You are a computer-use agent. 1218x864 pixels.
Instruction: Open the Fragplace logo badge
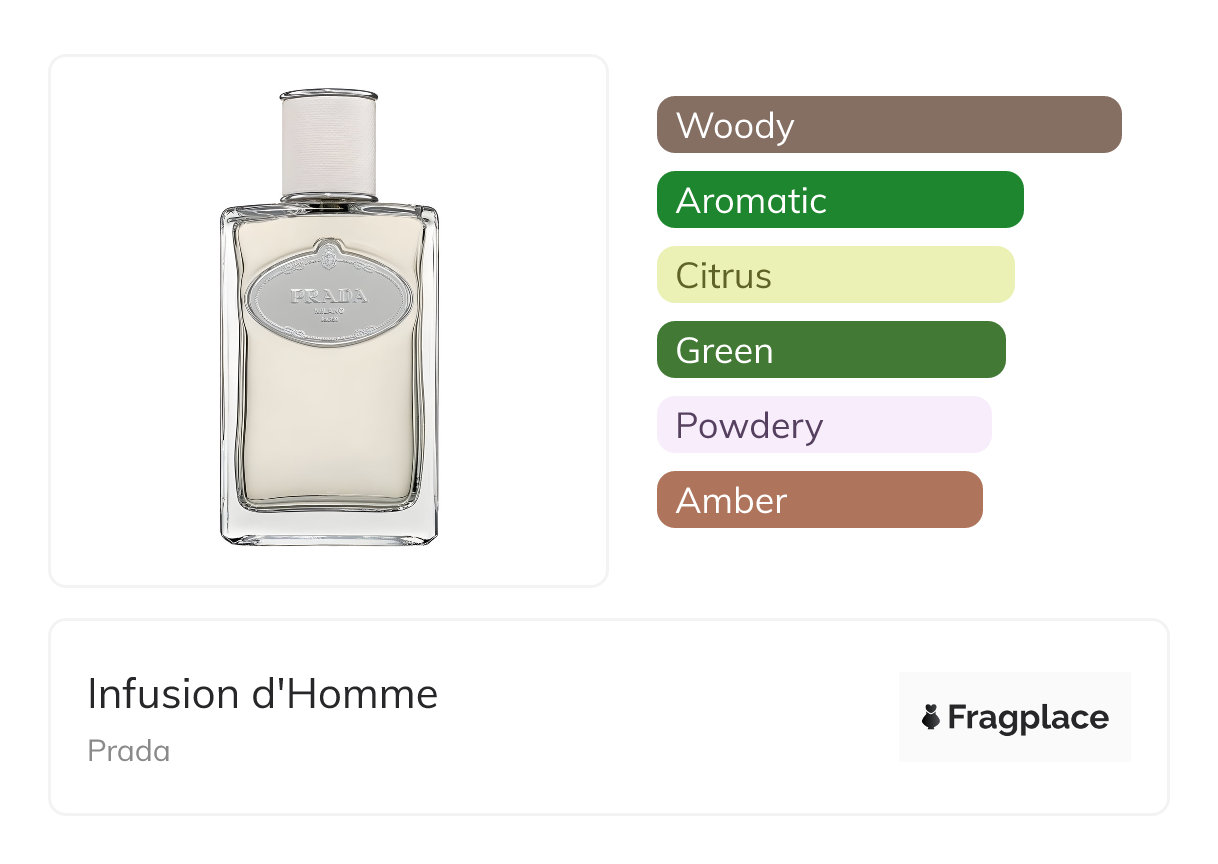coord(1014,717)
